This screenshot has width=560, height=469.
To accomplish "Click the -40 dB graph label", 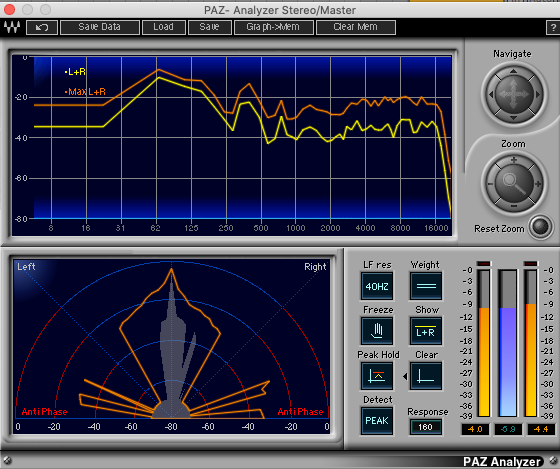I will pos(21,138).
